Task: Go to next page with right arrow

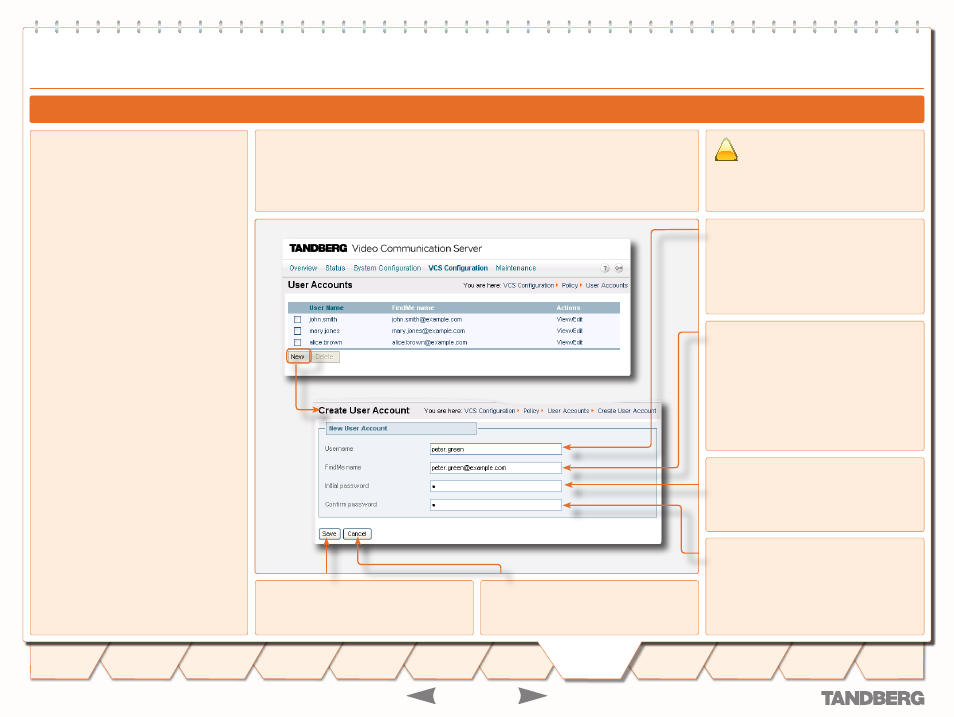Action: click(x=532, y=695)
